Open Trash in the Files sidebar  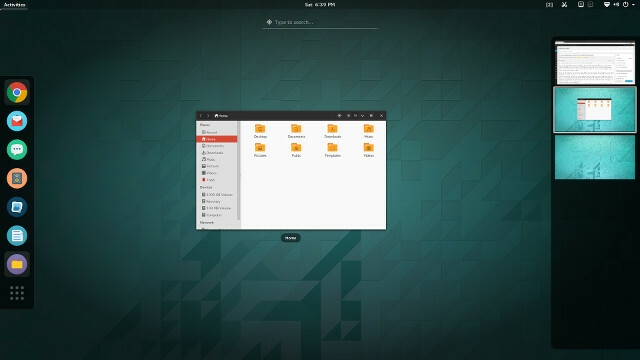(216, 180)
